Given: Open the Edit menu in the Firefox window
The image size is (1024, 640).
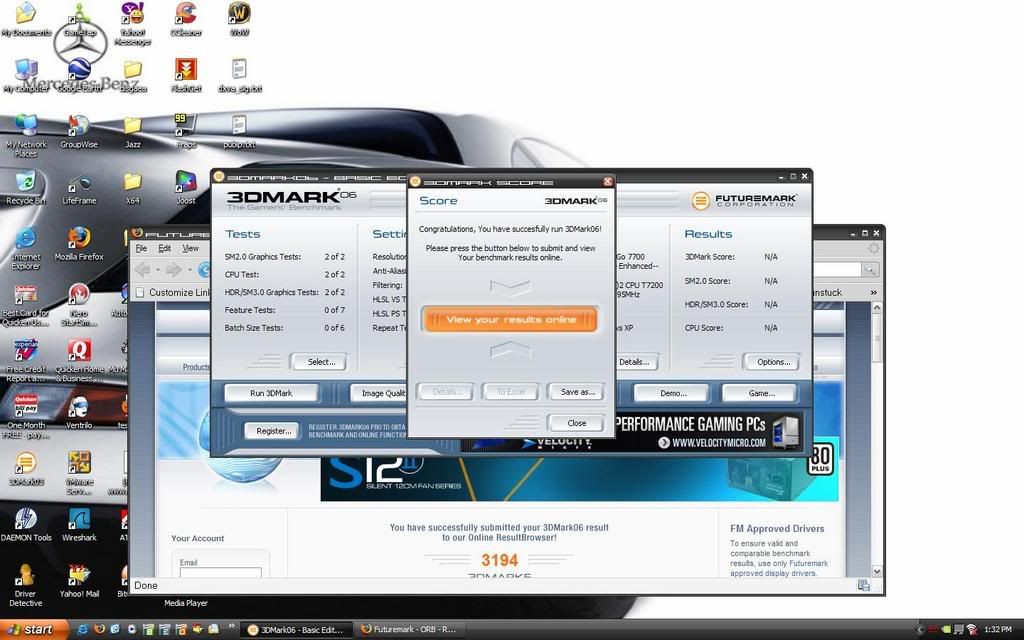Looking at the screenshot, I should (165, 248).
